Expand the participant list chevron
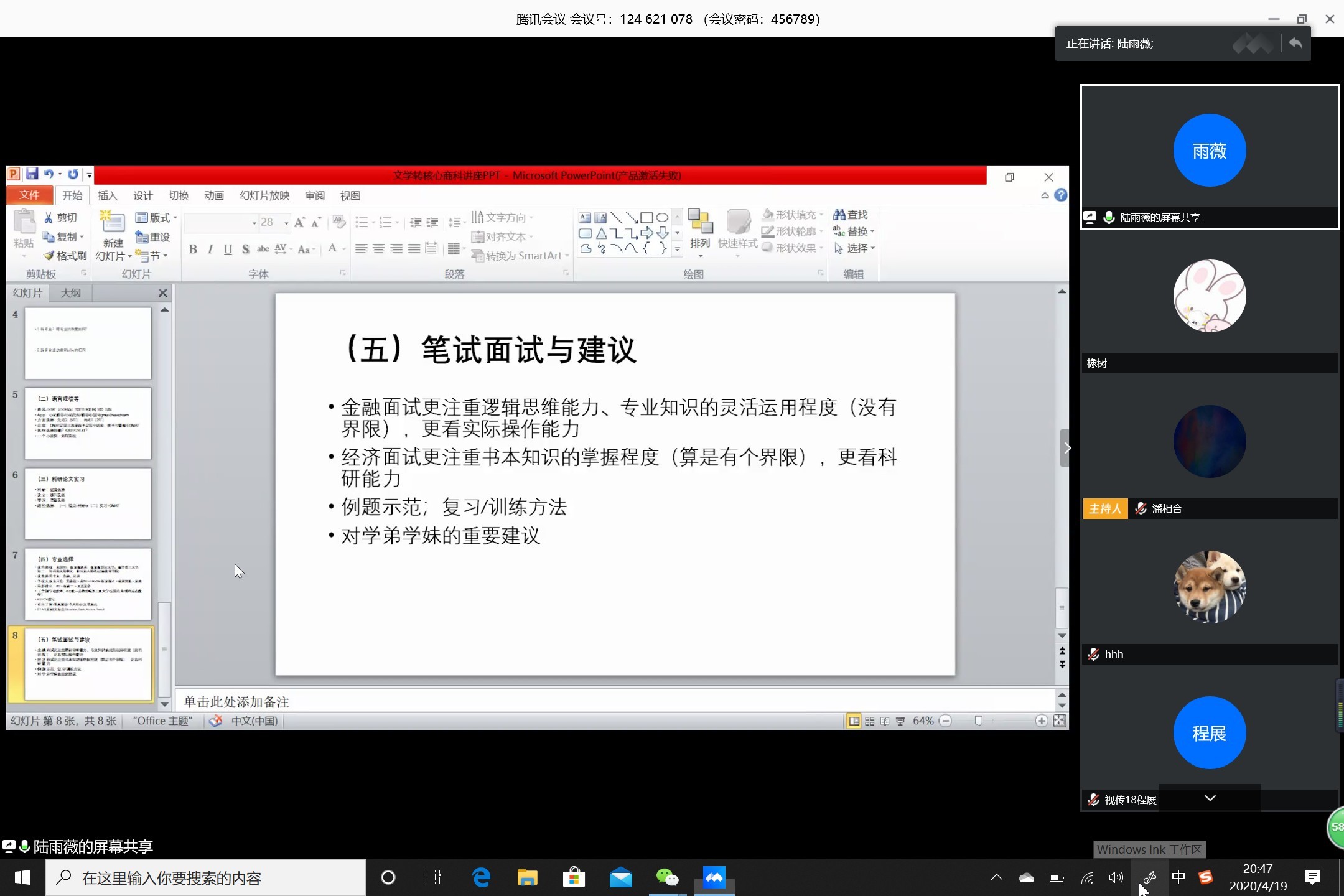The width and height of the screenshot is (1344, 896). (x=1210, y=798)
